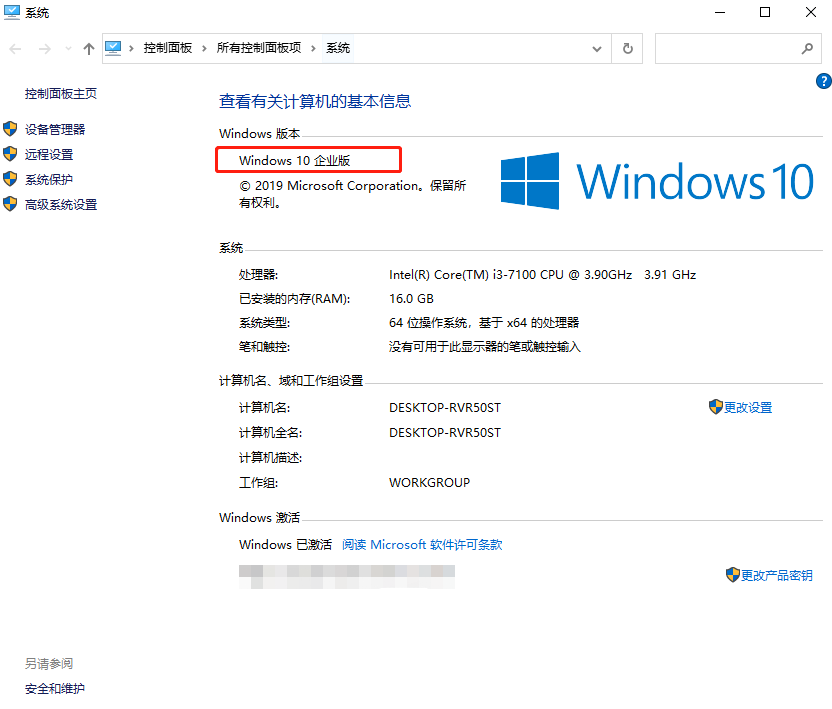Click the pen and touch value 没有可用于此显示器的笔或触控输入
Image resolution: width=832 pixels, height=709 pixels.
[x=485, y=347]
